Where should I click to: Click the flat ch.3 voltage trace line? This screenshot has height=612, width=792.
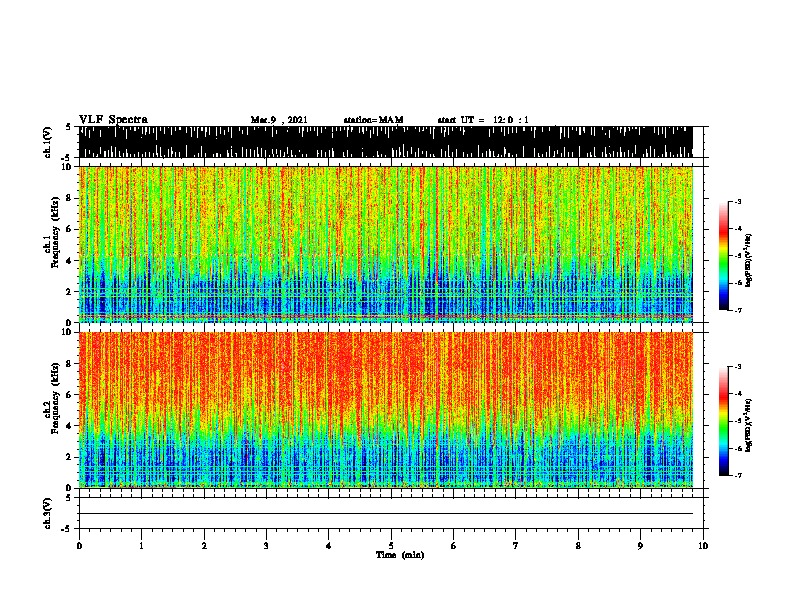click(386, 514)
